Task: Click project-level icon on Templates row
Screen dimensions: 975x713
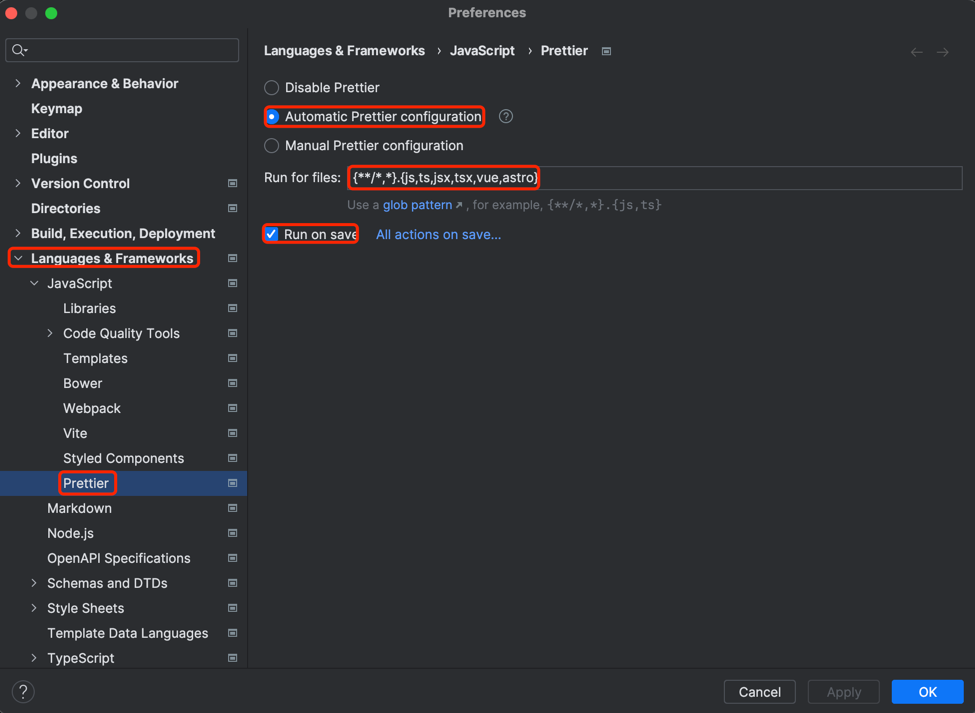Action: 233,358
